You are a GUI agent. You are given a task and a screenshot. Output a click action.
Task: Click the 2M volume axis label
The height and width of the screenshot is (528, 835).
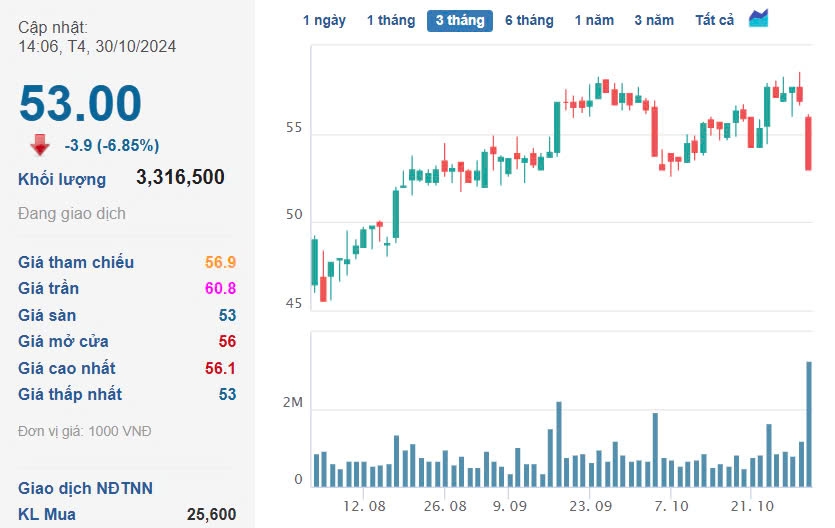click(x=293, y=403)
